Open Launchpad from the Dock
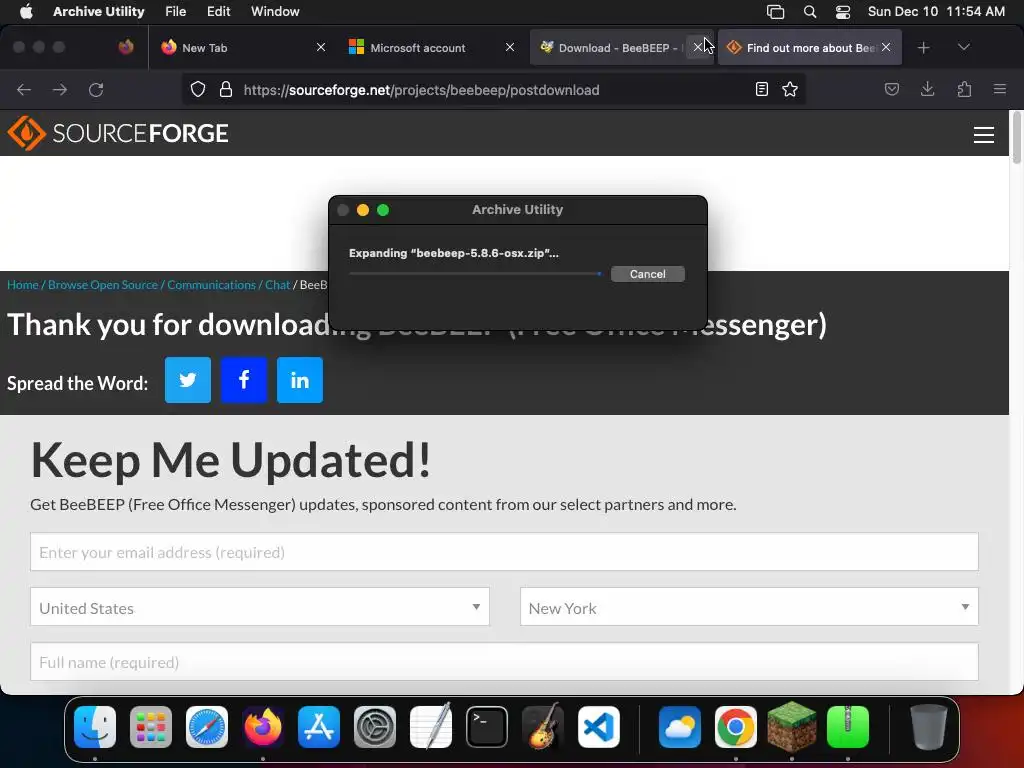The image size is (1024, 768). [x=151, y=727]
